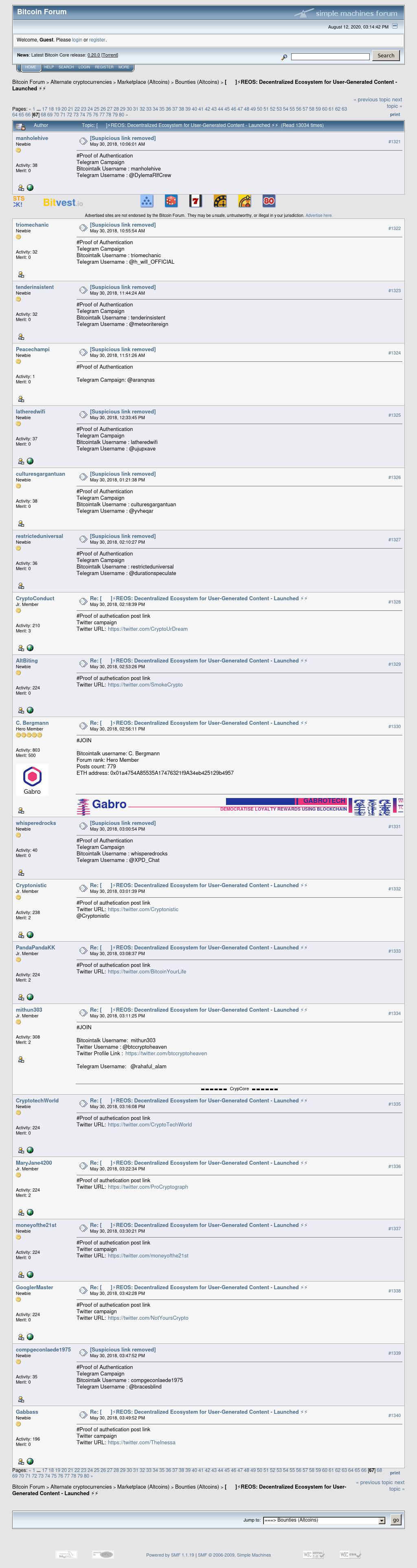The image size is (417, 1568).
Task: Click the login link in welcome message
Action: 77,39
